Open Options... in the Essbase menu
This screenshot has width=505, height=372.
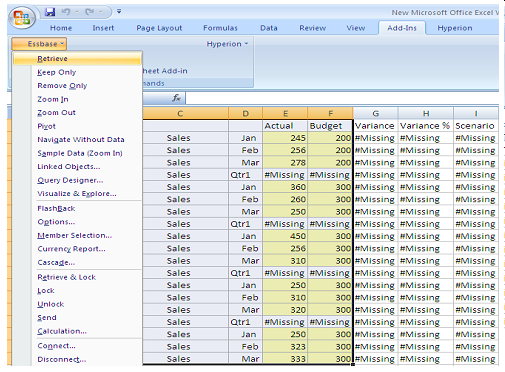tap(77, 222)
